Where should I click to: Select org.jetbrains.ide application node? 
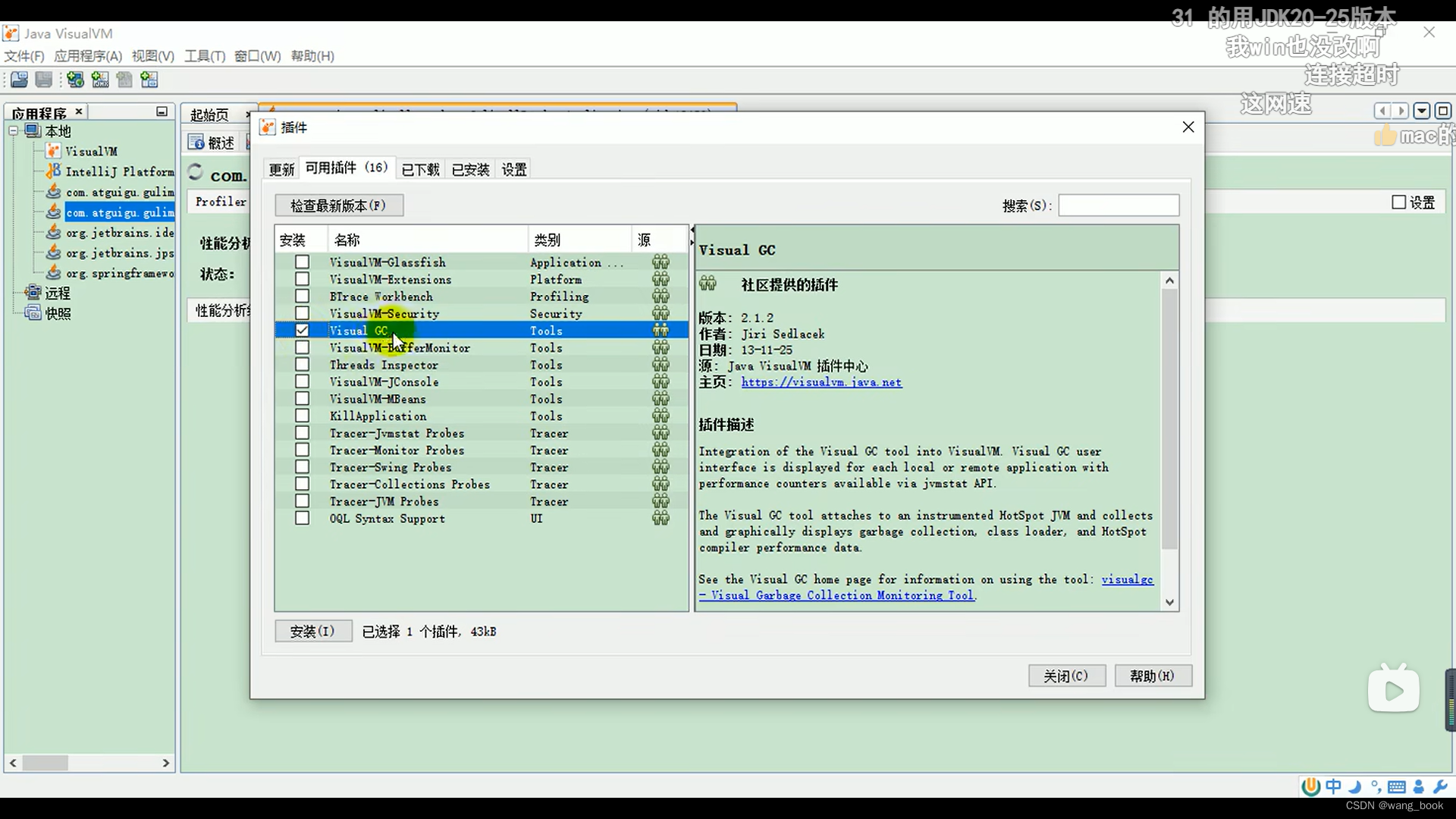tap(119, 234)
